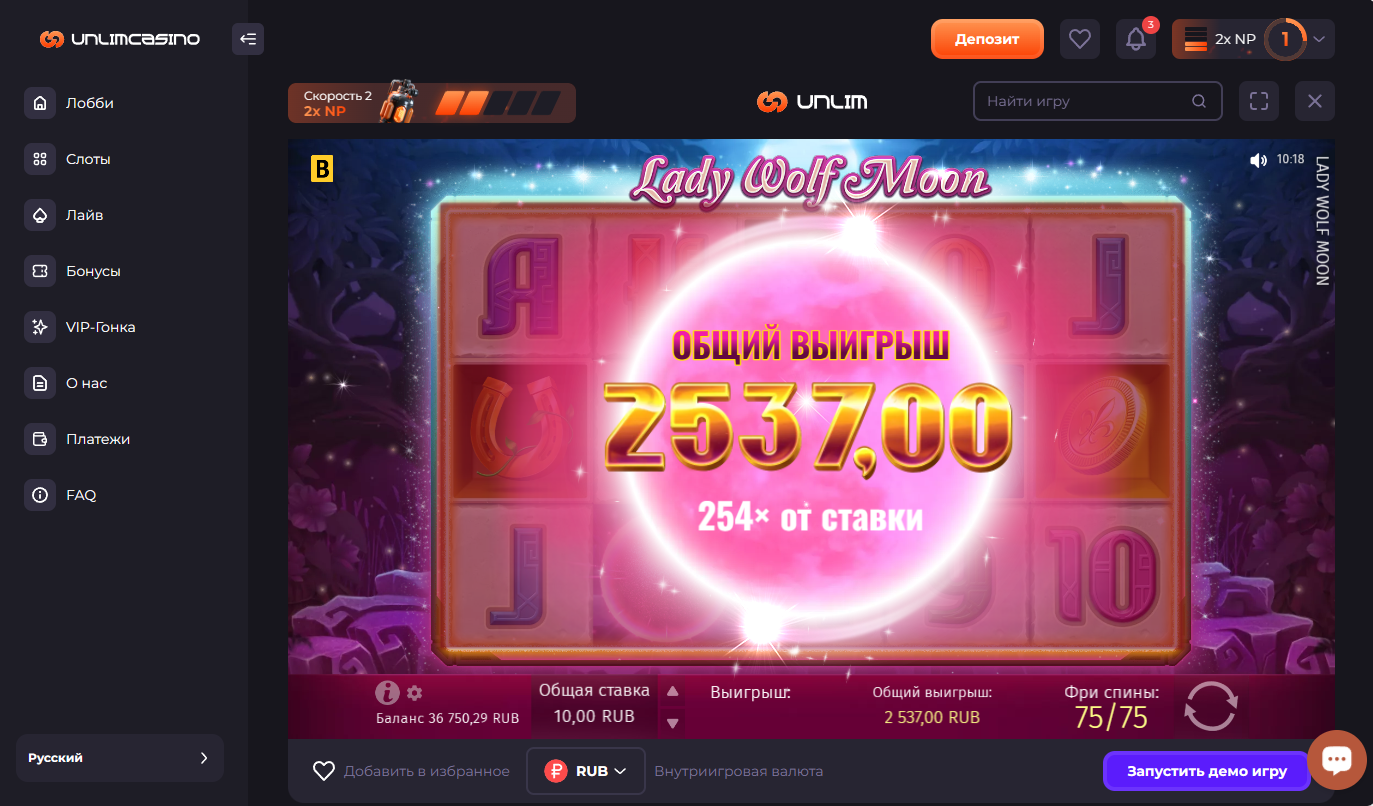
Task: Switch the game to fullscreen mode
Action: 1259,101
